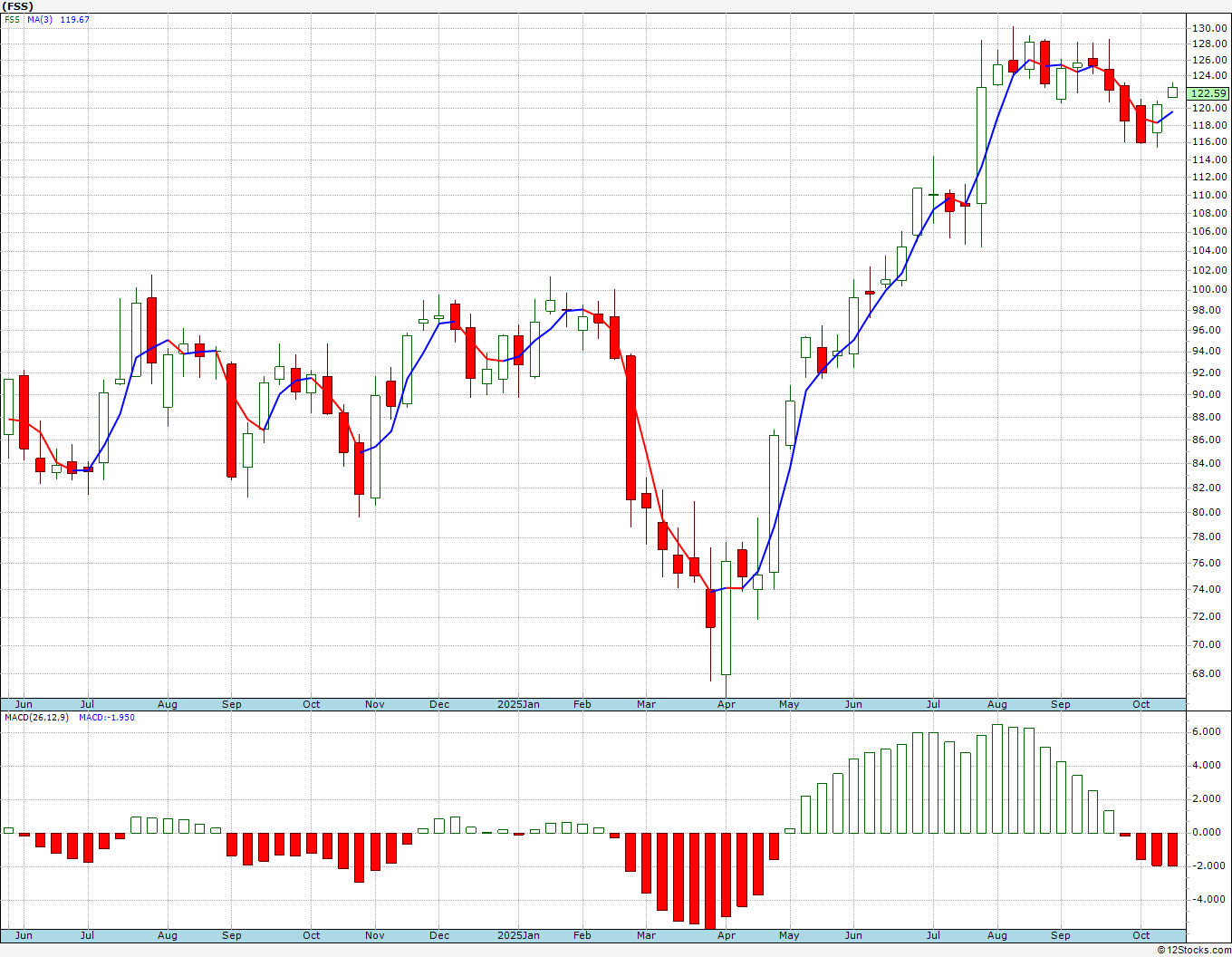Click the 116.00 price axis label
Screen dimensions: 1232x957
pos(1209,141)
